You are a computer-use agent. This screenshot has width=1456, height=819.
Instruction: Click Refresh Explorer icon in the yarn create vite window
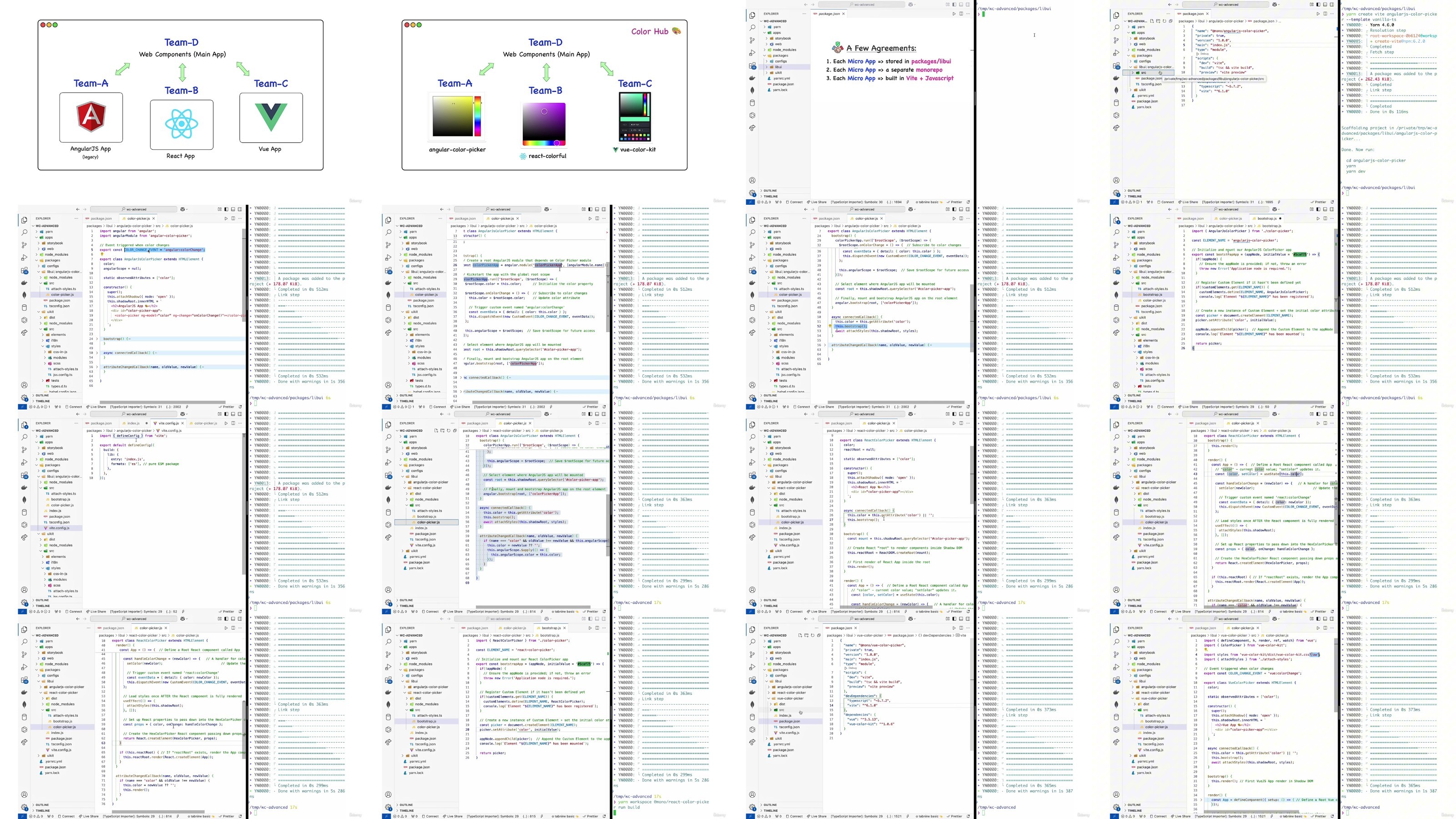[x=1165, y=21]
